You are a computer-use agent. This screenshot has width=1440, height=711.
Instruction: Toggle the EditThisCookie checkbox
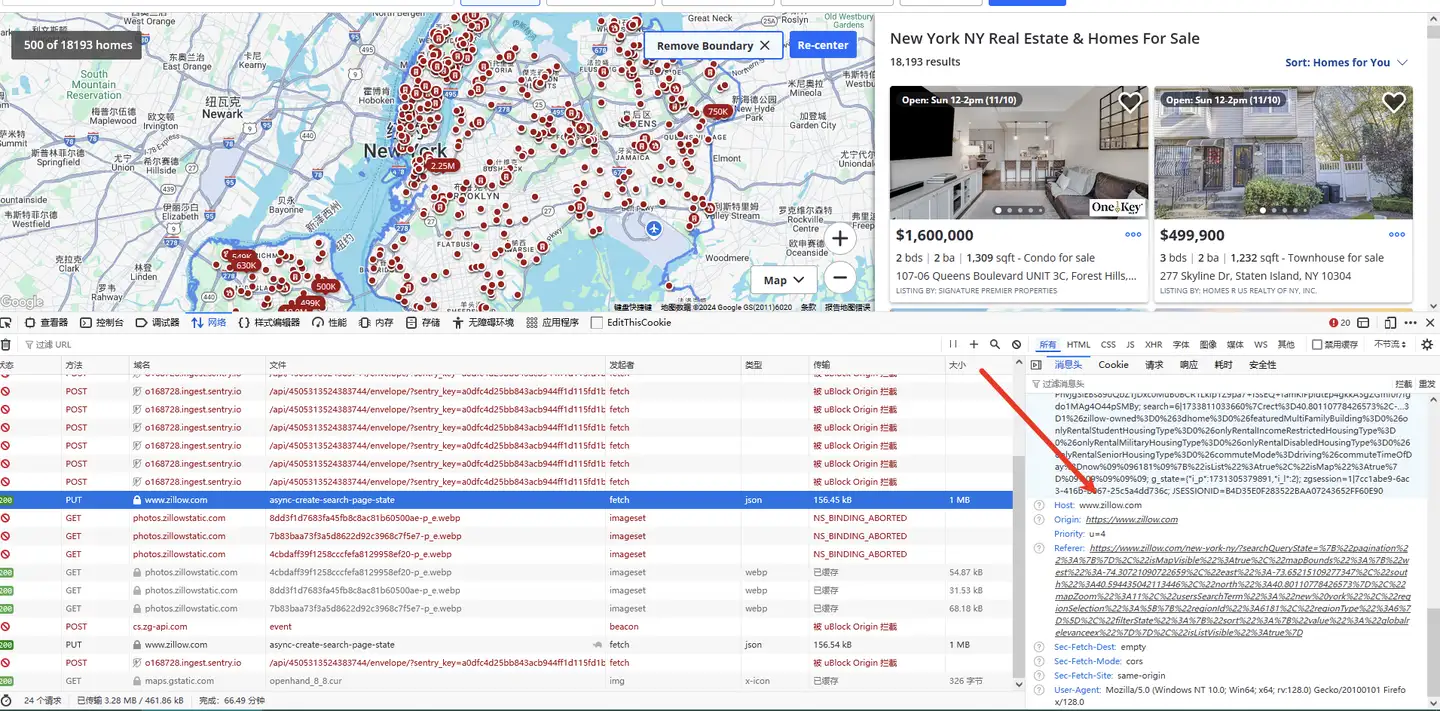click(597, 323)
